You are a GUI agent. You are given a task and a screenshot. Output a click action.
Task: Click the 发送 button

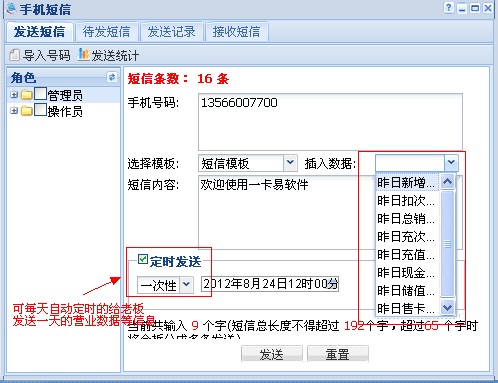pos(272,354)
